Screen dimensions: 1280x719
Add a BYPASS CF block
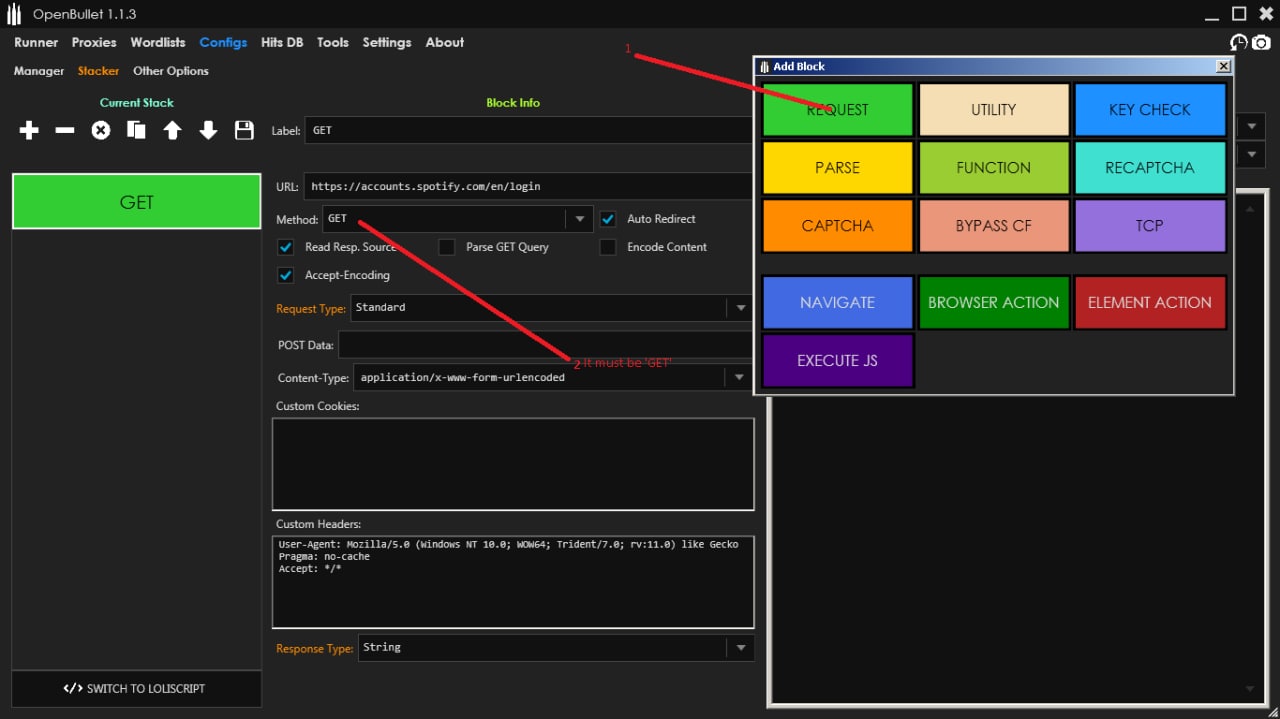[994, 226]
